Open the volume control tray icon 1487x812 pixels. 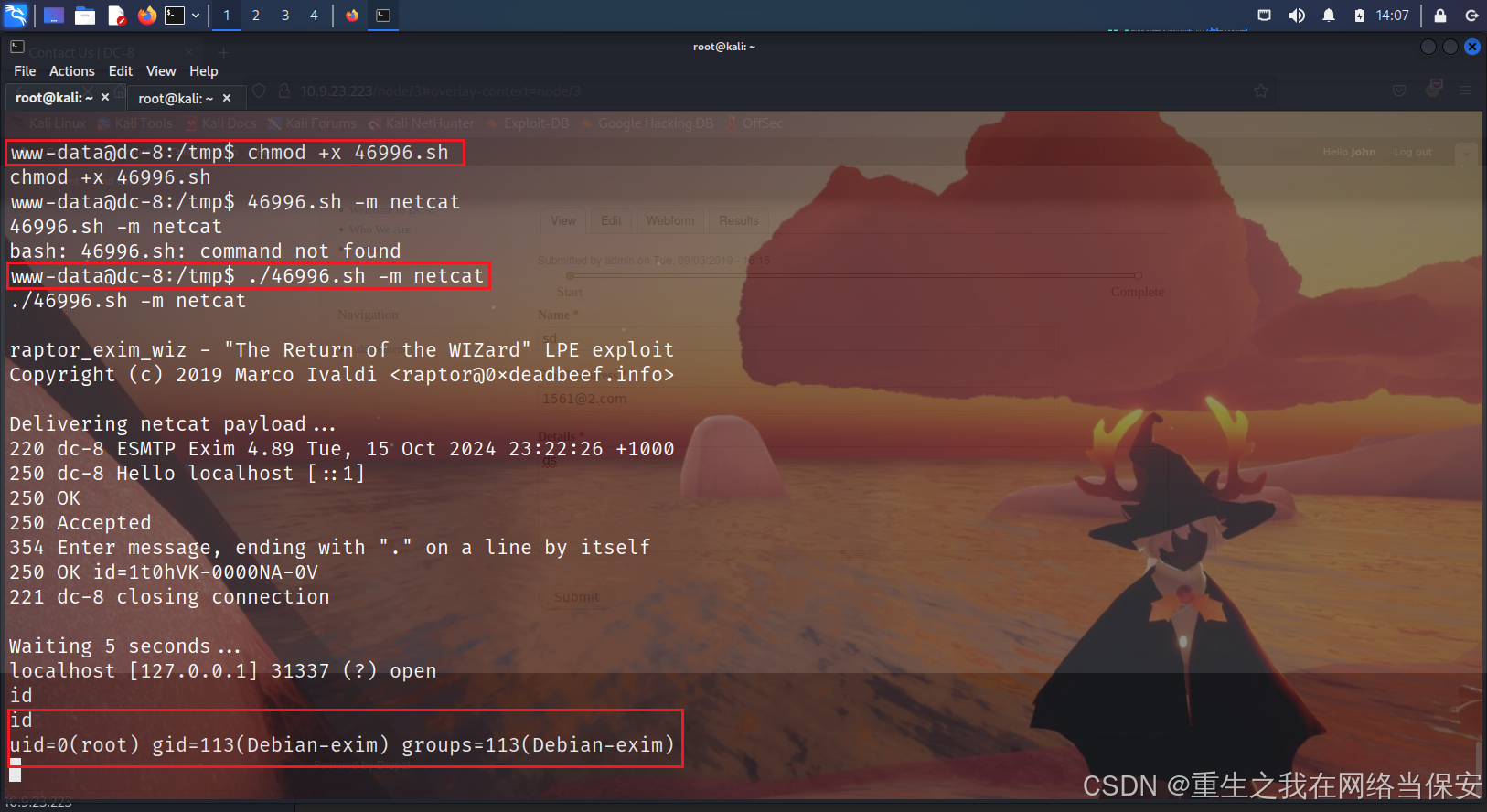1297,16
